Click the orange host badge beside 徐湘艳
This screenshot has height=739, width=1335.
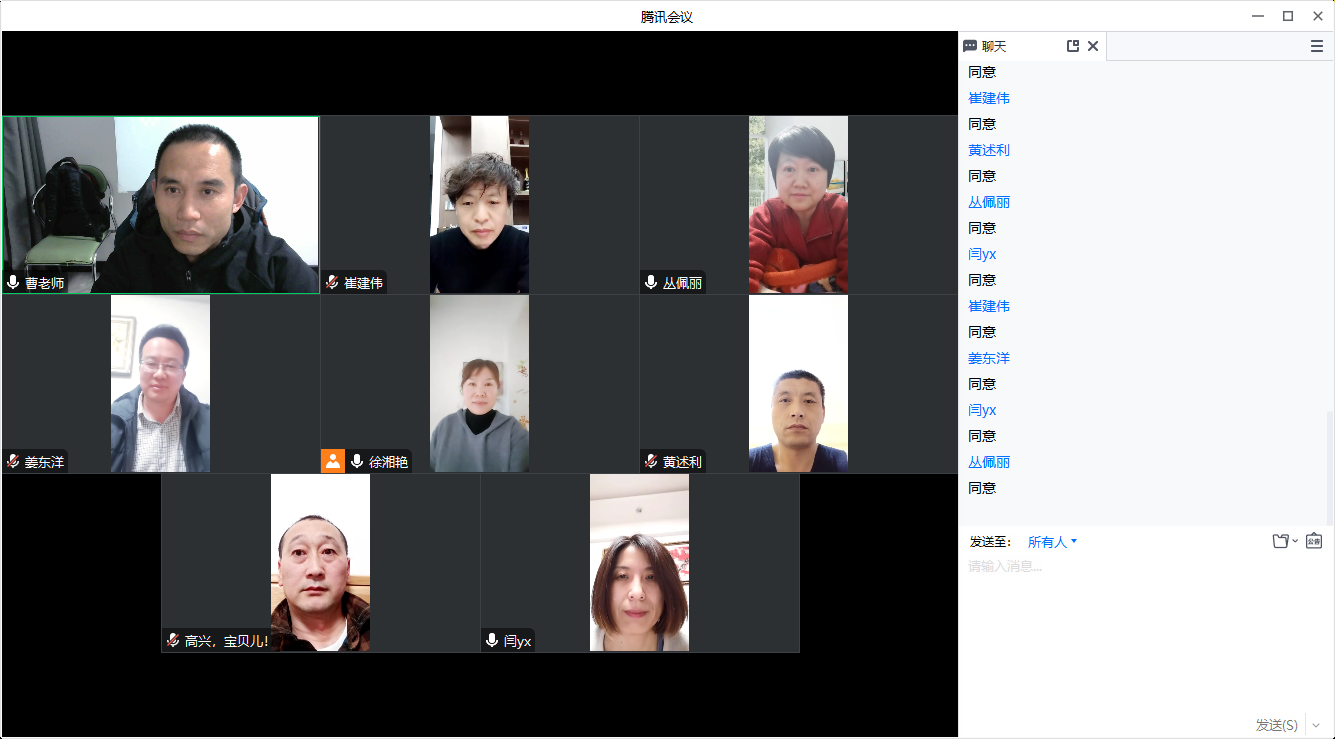click(333, 461)
